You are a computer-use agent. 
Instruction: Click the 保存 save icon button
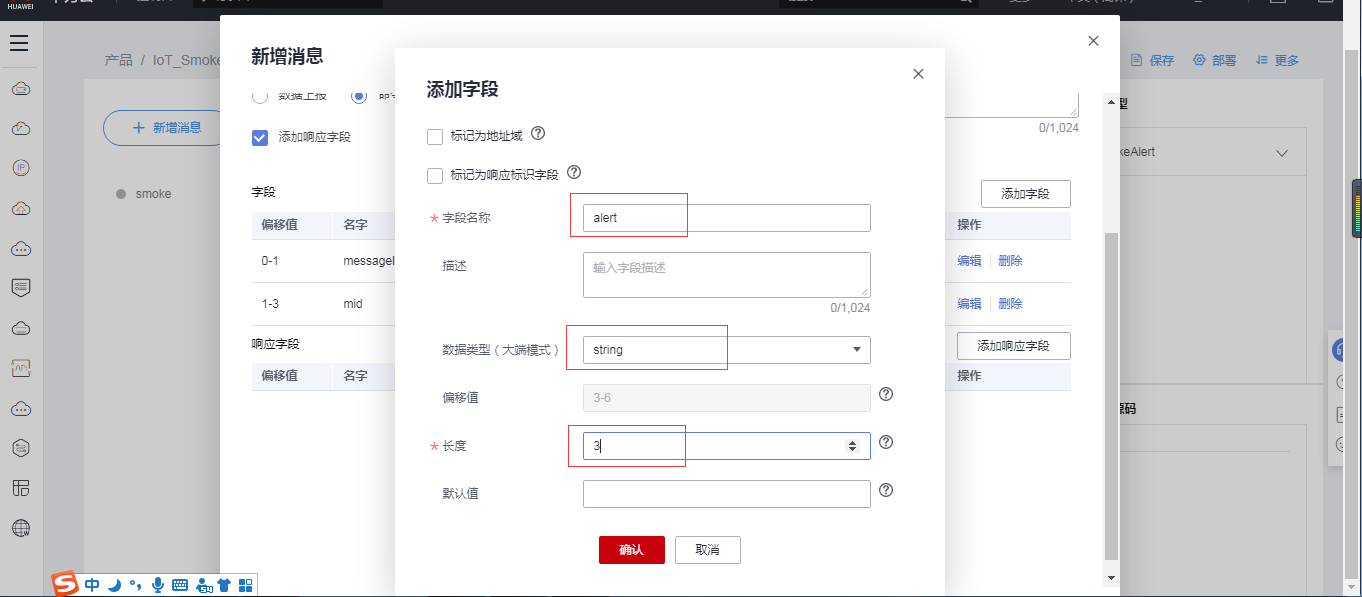(x=1152, y=60)
